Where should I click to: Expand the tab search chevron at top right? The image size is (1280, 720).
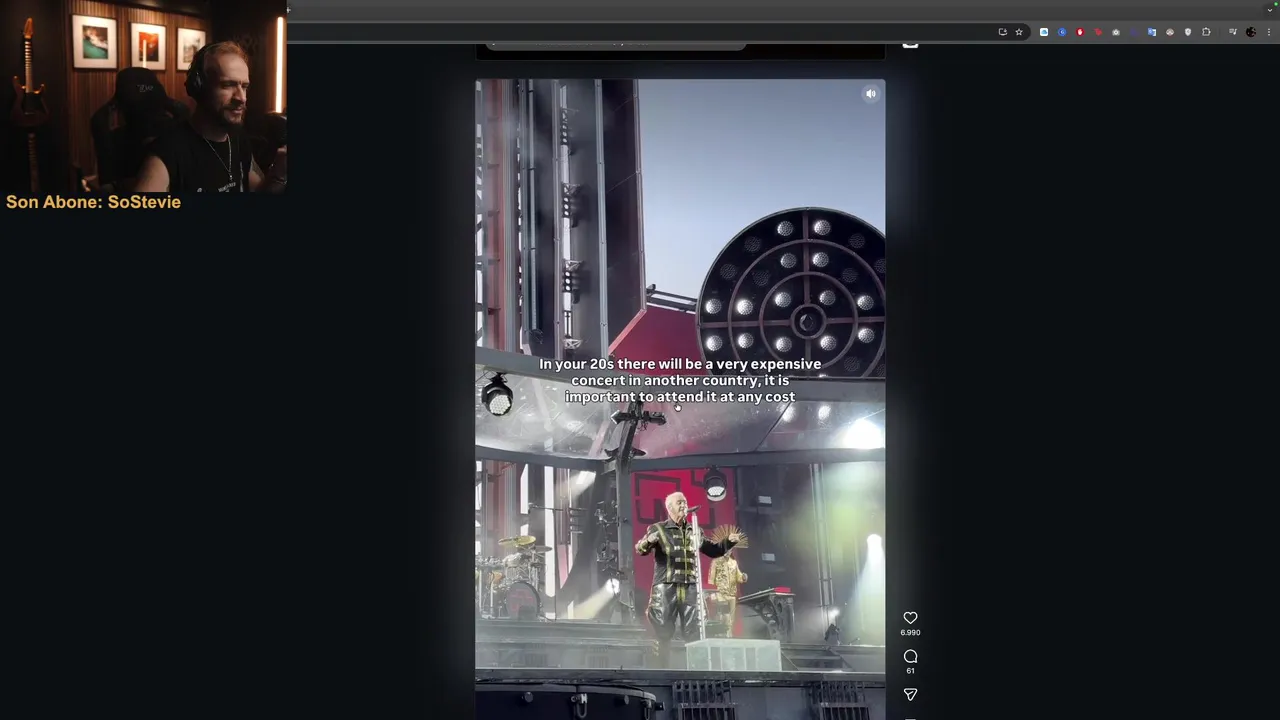coord(1270,9)
